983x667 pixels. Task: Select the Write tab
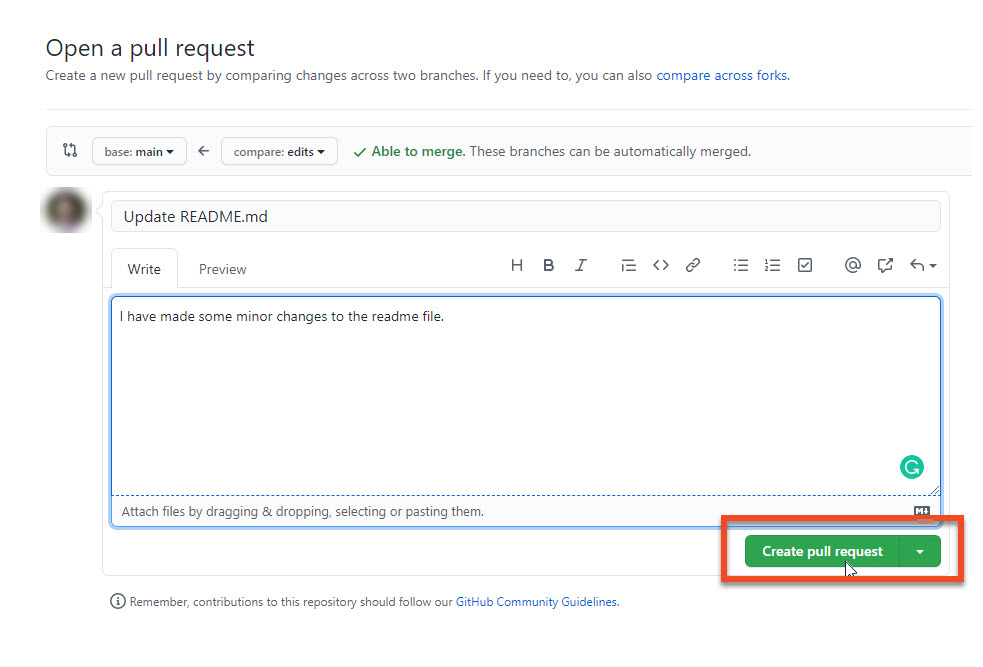(144, 268)
